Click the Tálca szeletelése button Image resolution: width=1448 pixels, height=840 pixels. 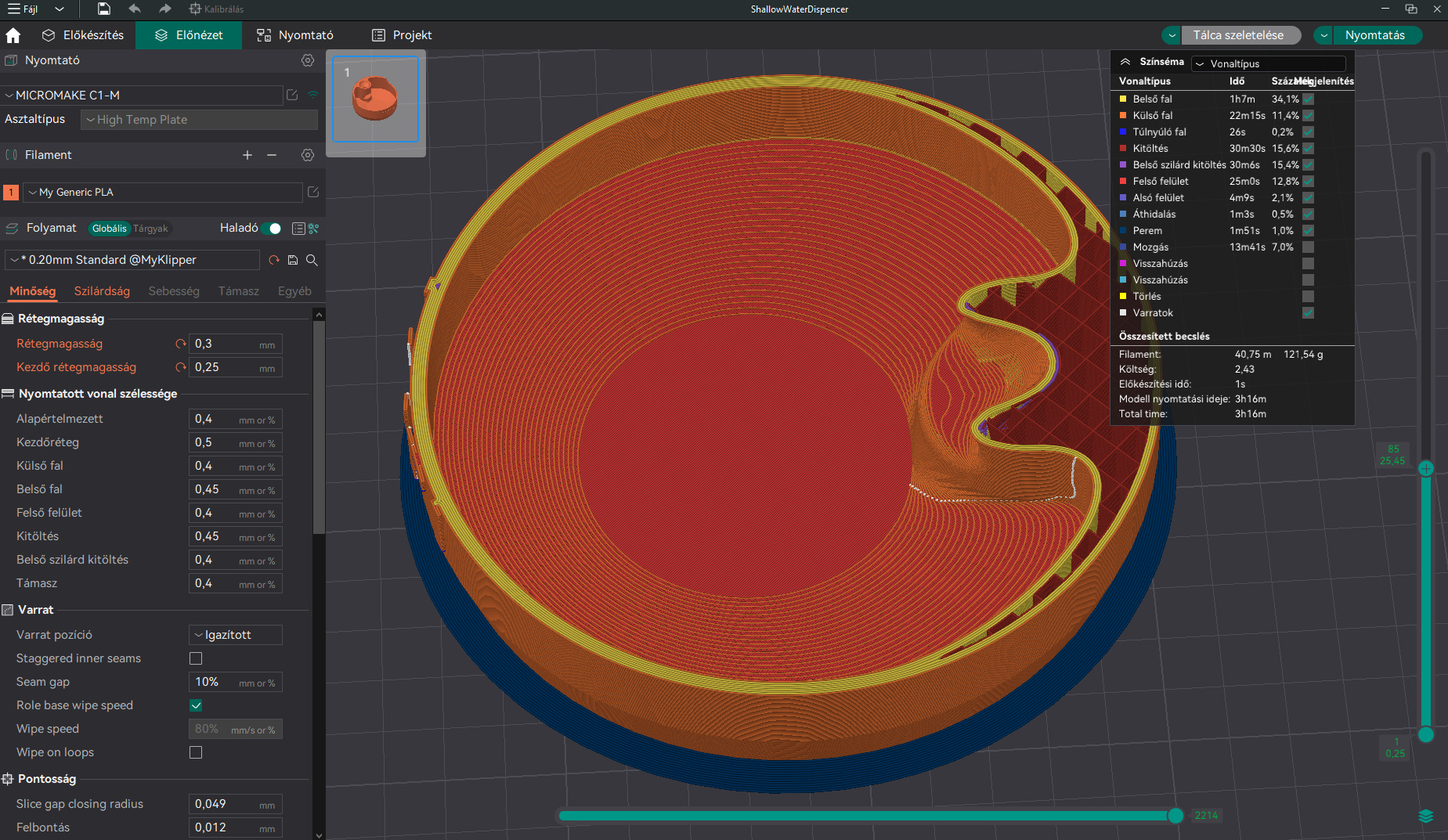[x=1237, y=34]
